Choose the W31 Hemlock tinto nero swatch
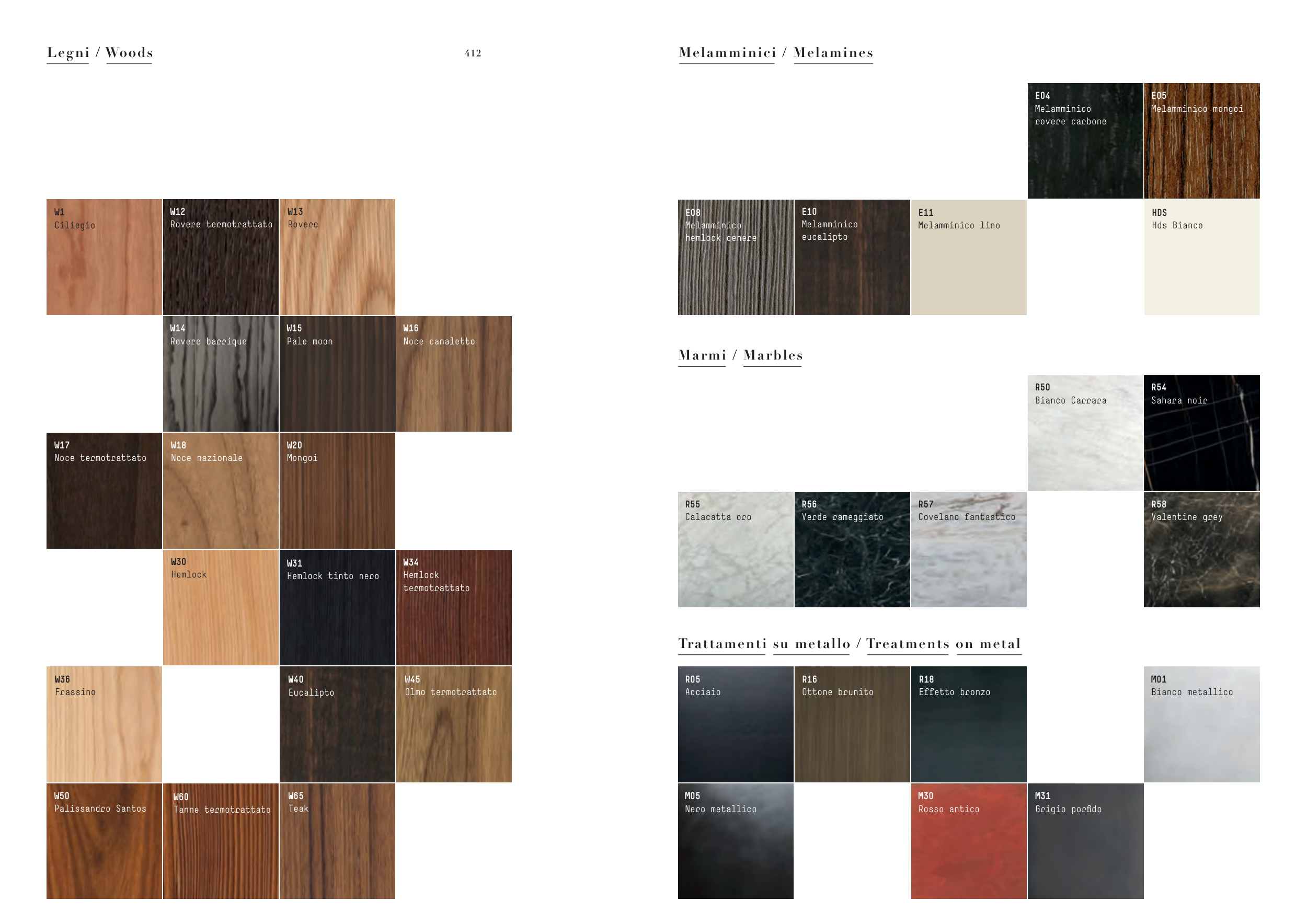This screenshot has height=924, width=1307. tap(337, 607)
